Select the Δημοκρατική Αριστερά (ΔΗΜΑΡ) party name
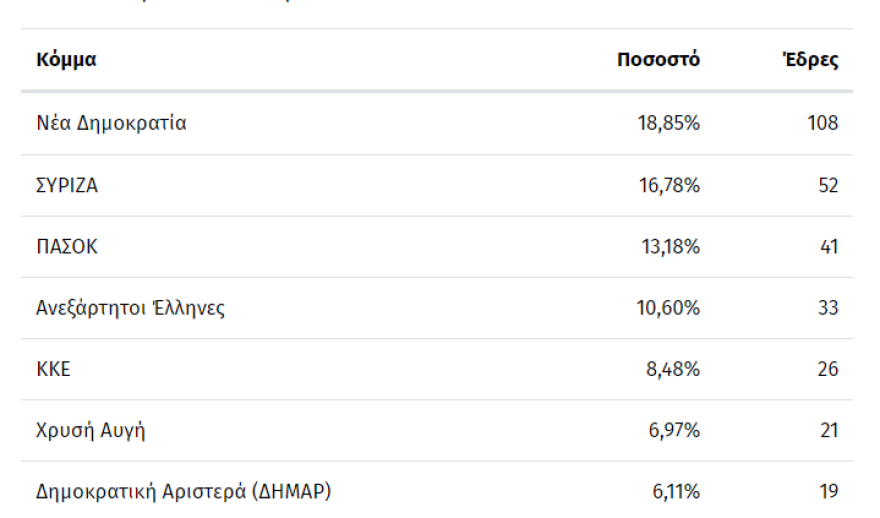The image size is (880, 518). pos(183,492)
